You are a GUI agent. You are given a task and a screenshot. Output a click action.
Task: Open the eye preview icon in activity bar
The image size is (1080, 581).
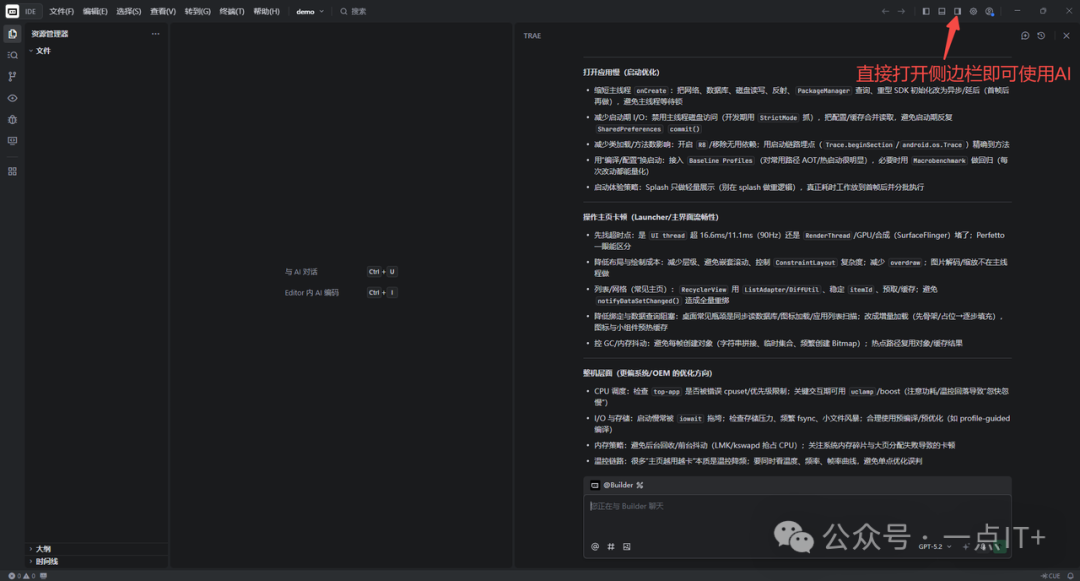pyautogui.click(x=12, y=98)
